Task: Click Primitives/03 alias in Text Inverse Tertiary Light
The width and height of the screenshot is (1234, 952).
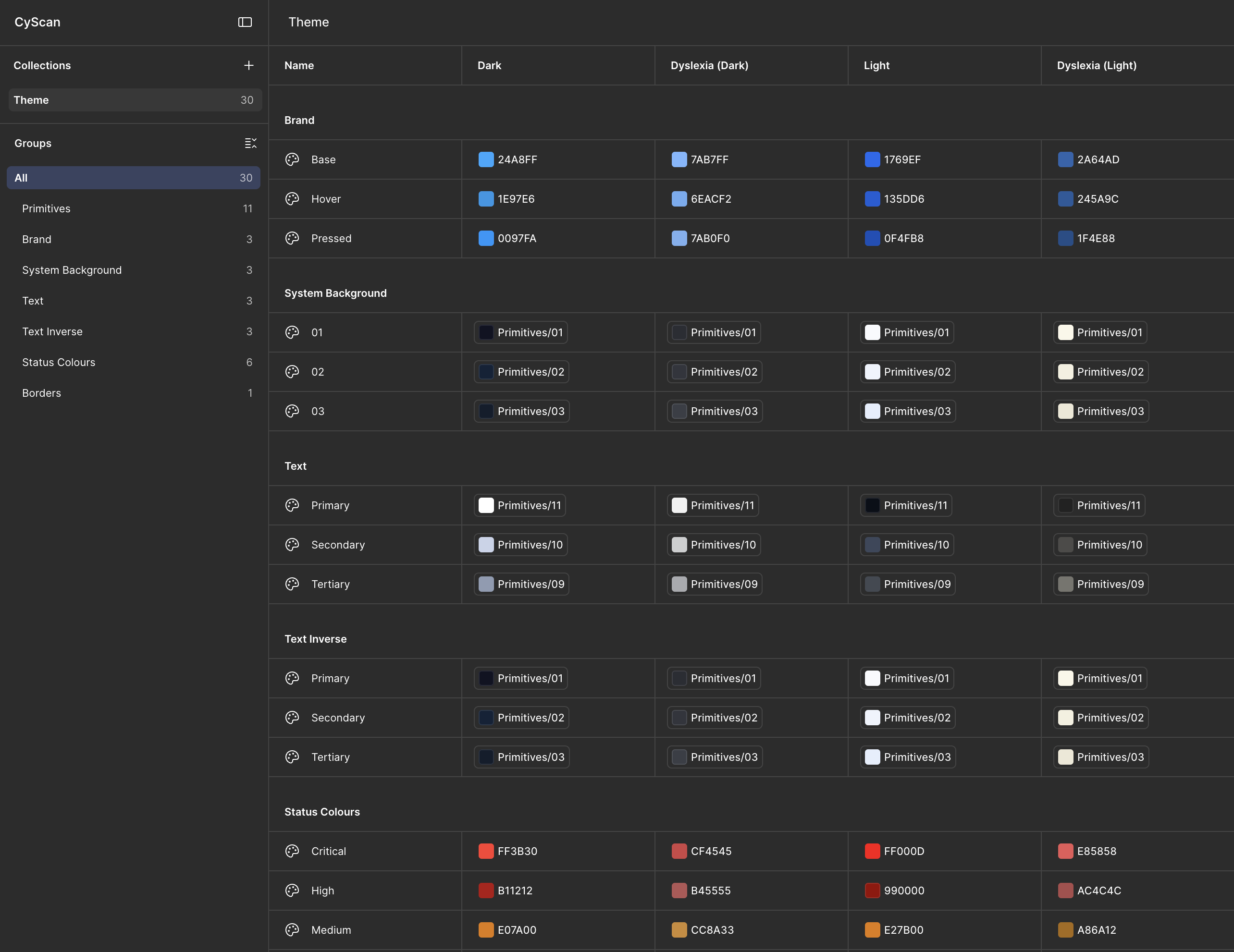Action: pos(908,757)
